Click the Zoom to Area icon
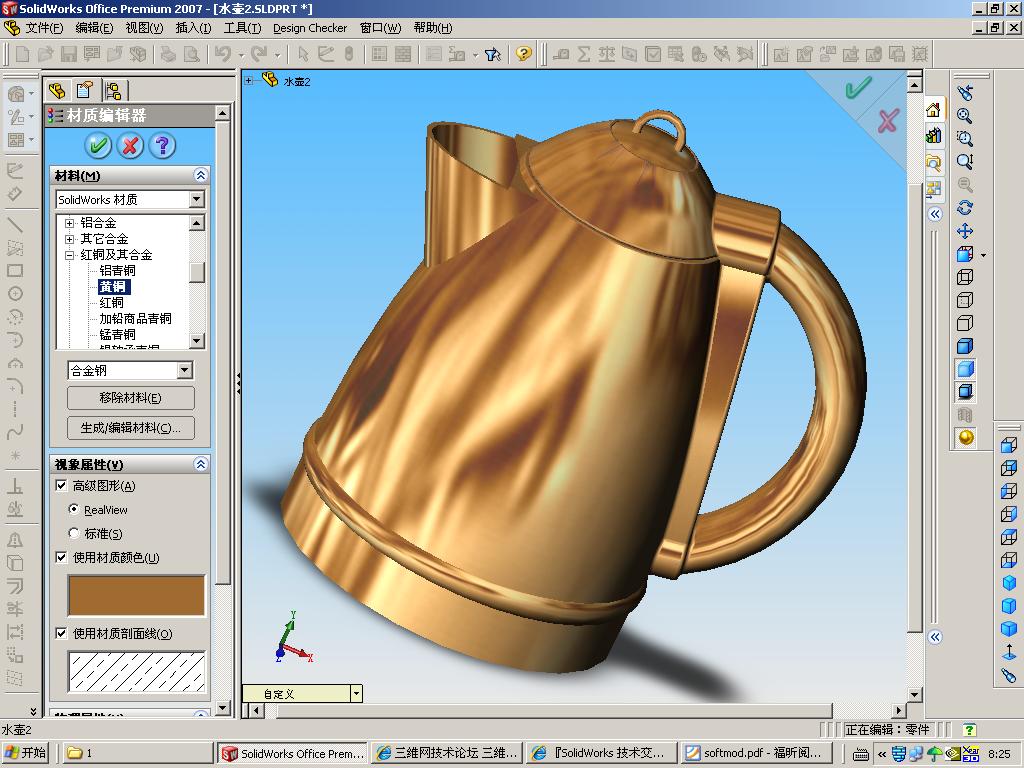1024x768 pixels. (x=965, y=139)
